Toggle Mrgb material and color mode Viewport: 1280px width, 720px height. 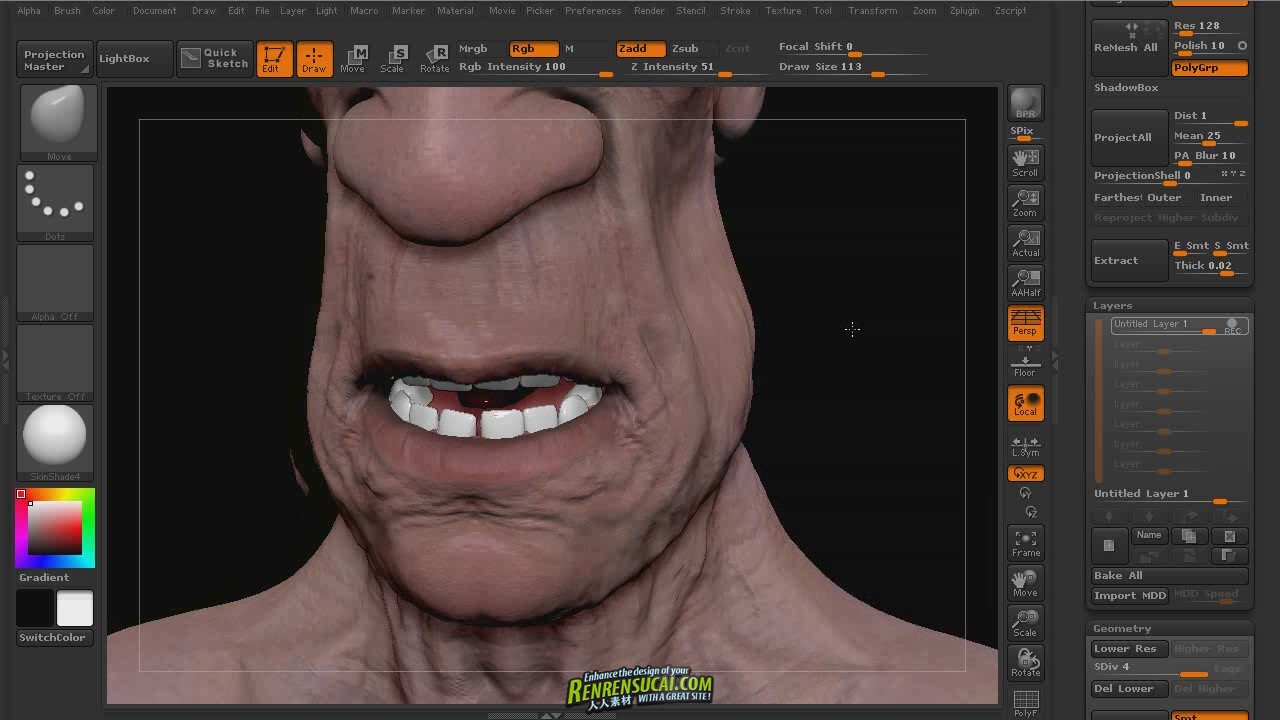click(473, 49)
